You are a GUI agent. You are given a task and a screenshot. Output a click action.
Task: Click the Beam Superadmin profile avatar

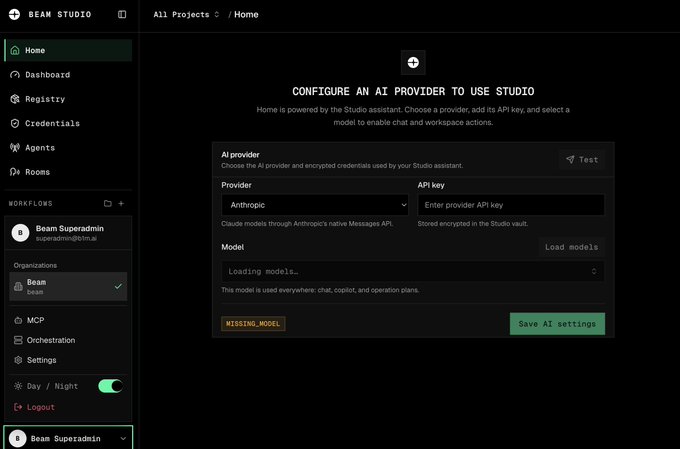pos(20,233)
